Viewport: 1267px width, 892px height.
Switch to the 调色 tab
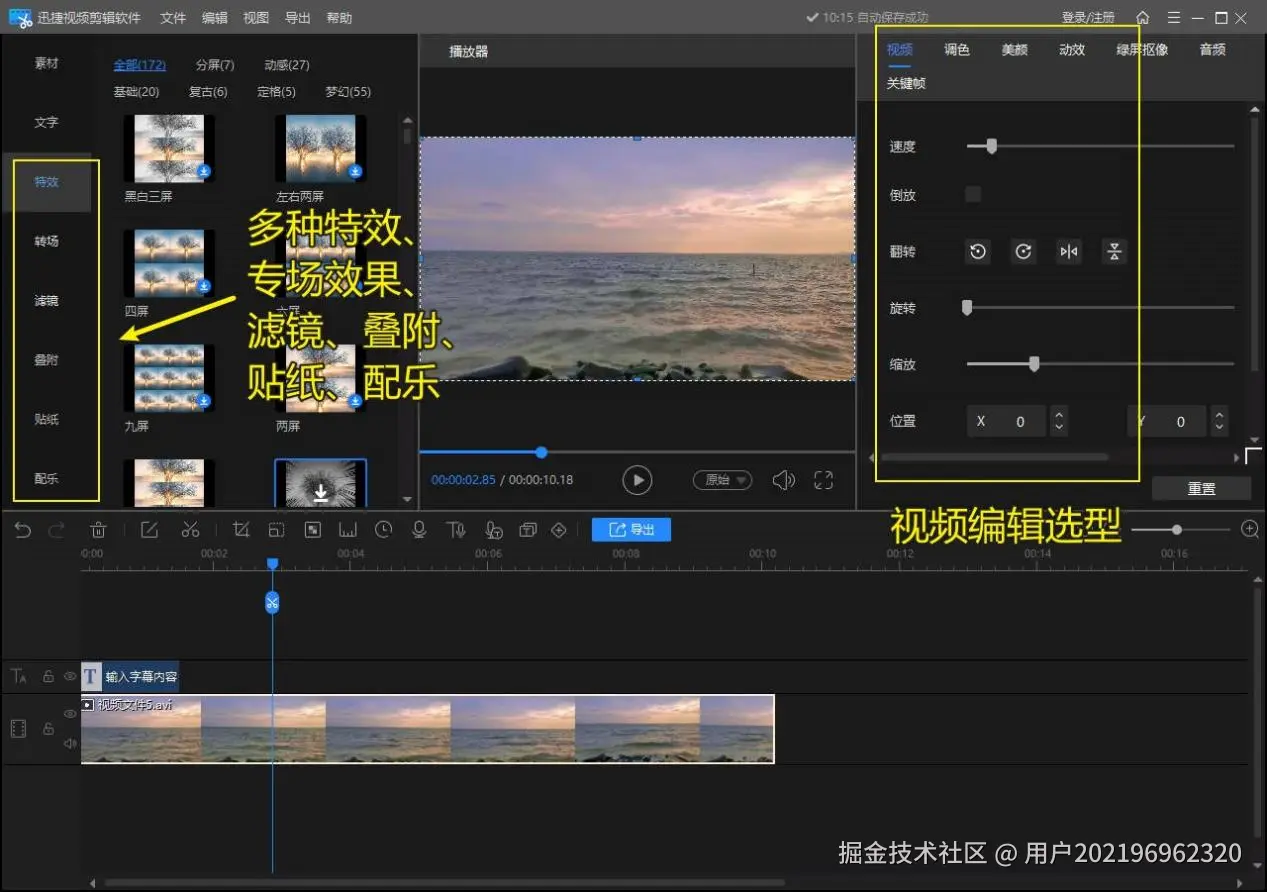957,50
